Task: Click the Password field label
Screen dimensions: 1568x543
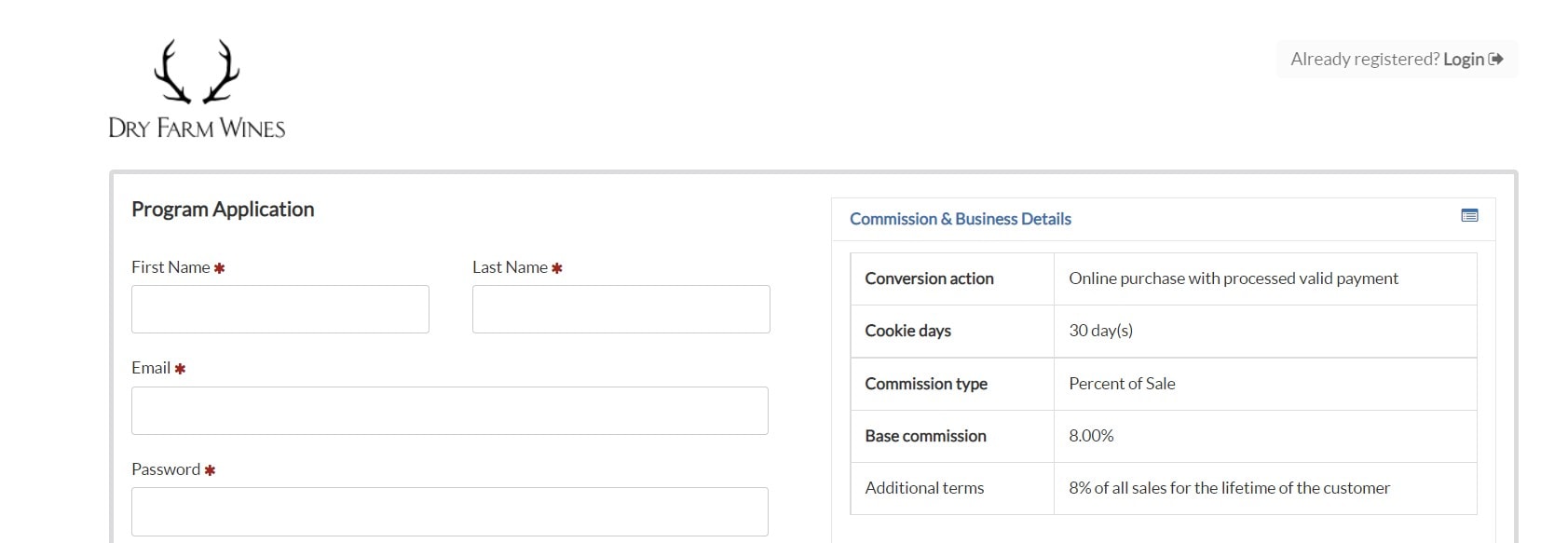Action: point(166,469)
